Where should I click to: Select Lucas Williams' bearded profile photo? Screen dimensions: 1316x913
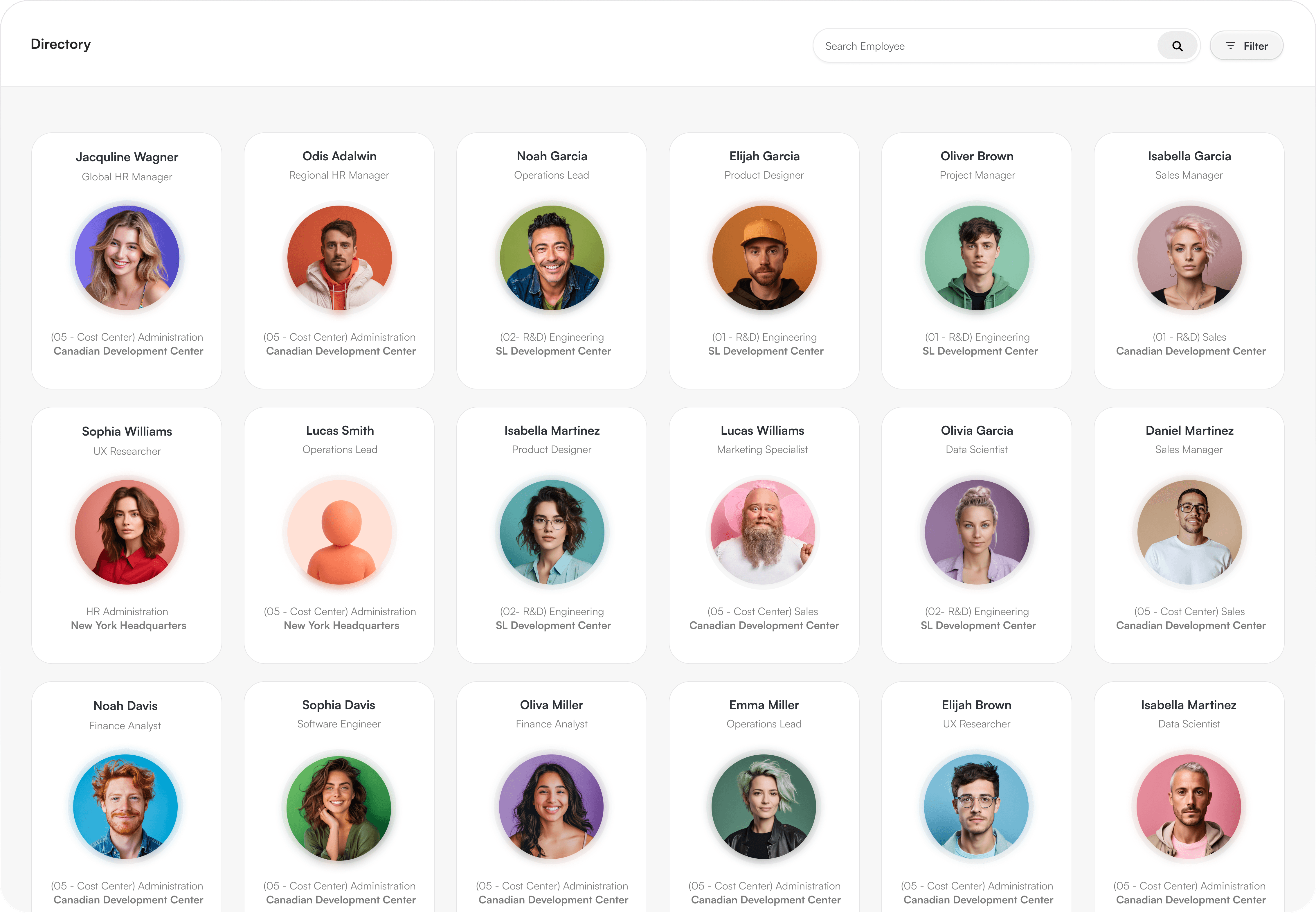tap(763, 532)
